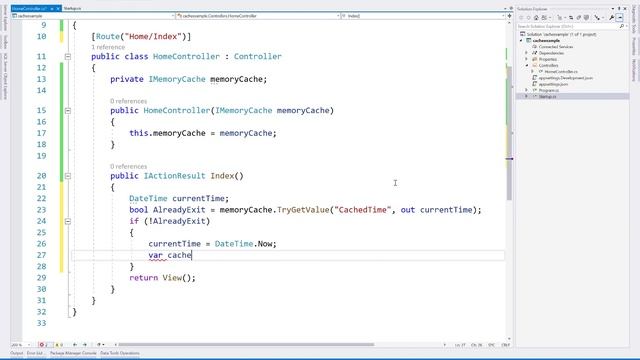Click the yellow warning count indicator
Image resolution: width=640 pixels, height=360 pixels.
coord(59,345)
